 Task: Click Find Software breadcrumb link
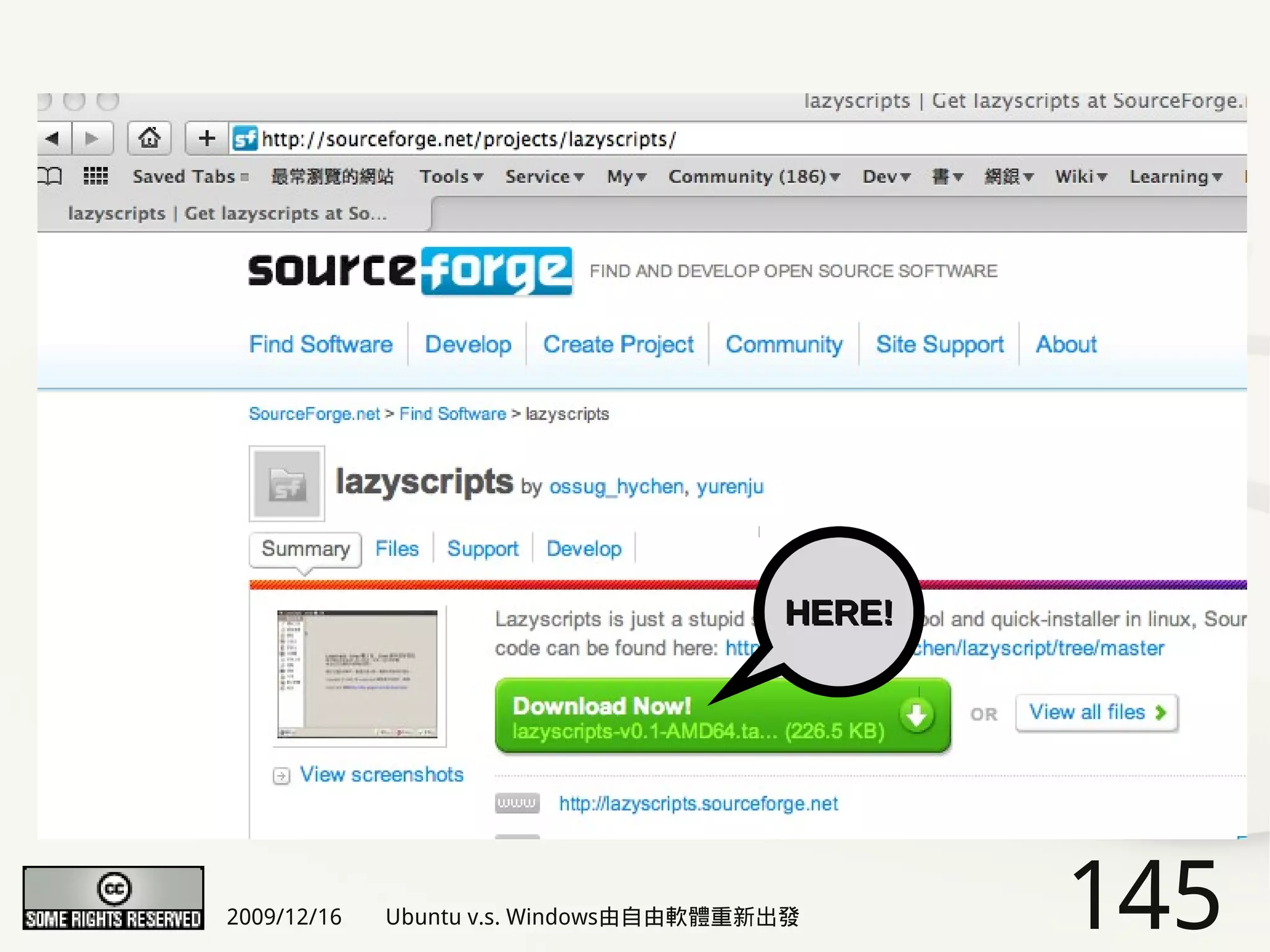[453, 414]
